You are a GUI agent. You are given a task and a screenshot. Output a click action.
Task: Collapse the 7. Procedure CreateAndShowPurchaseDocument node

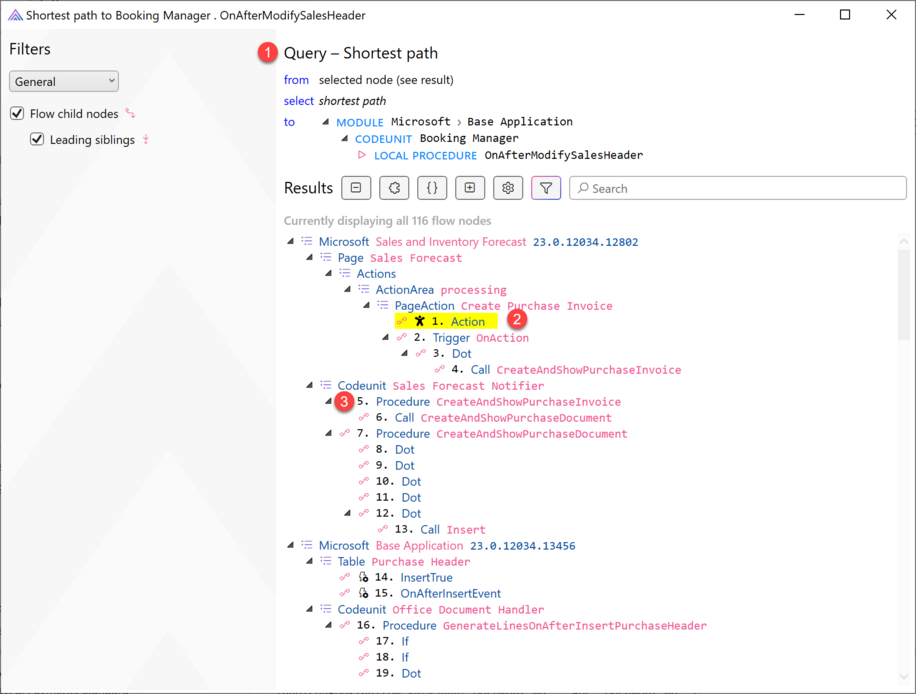pos(328,433)
